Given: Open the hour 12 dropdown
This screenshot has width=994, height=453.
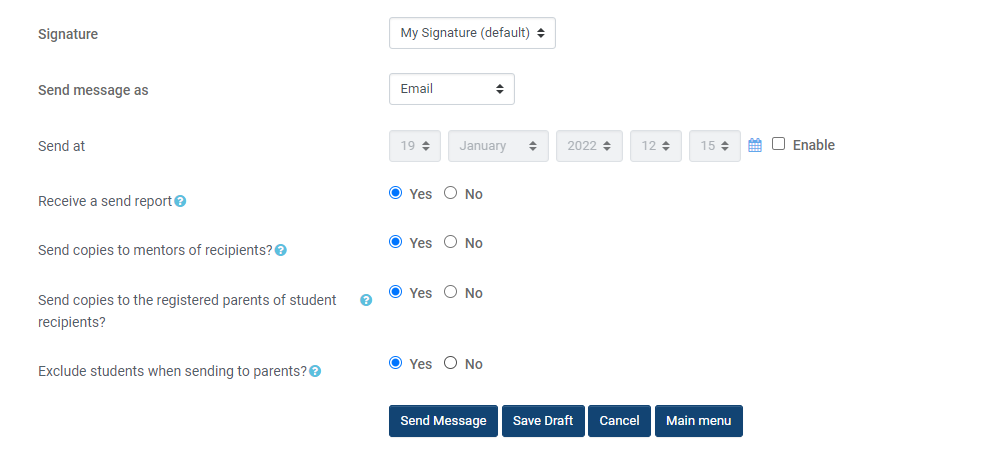Looking at the screenshot, I should (x=655, y=146).
